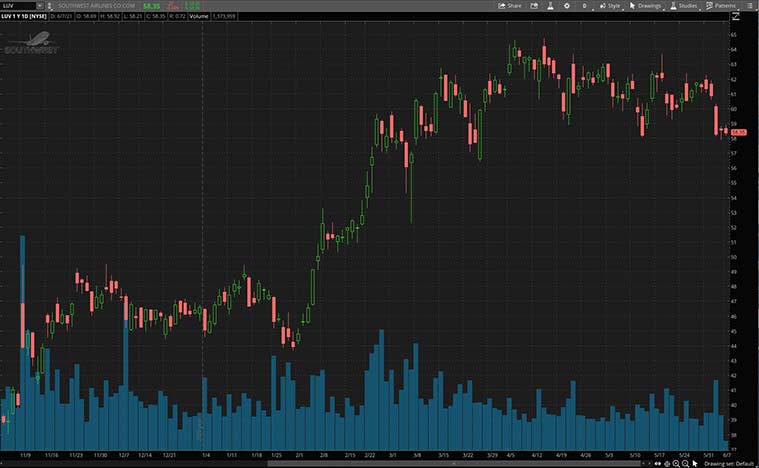This screenshot has height=468, width=759.
Task: Open chart settings gear icon
Action: 567,6
